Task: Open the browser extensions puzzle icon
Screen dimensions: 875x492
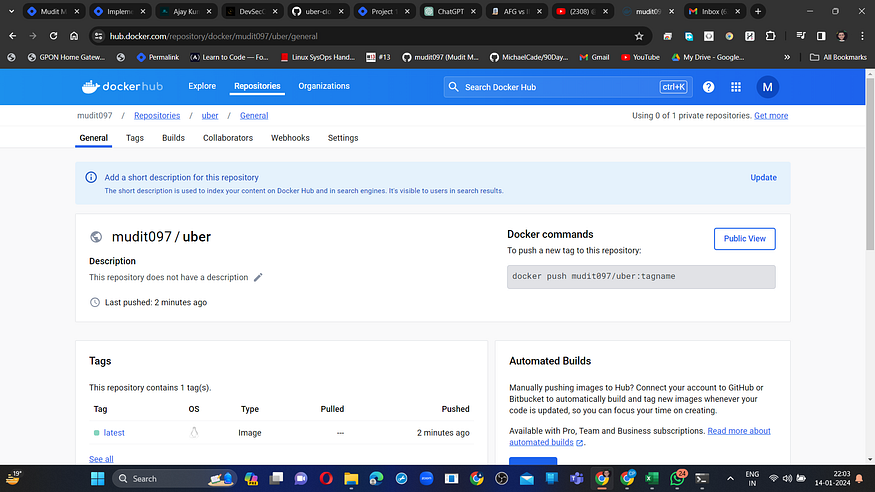Action: [x=770, y=36]
